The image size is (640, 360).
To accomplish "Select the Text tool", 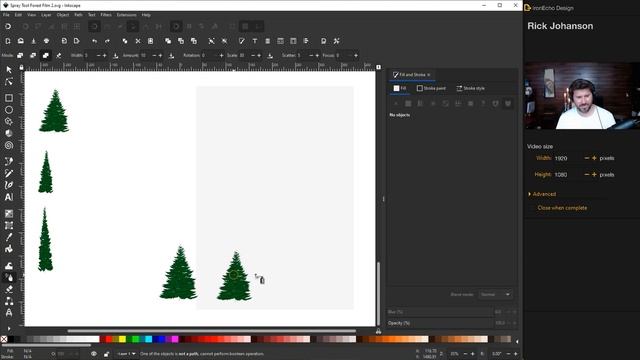I will (x=9, y=197).
